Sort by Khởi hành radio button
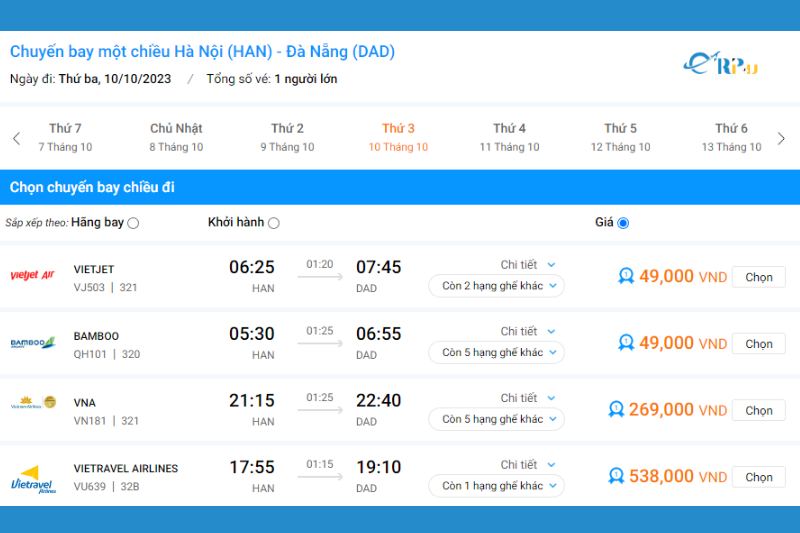Image resolution: width=800 pixels, height=533 pixels. pyautogui.click(x=273, y=223)
